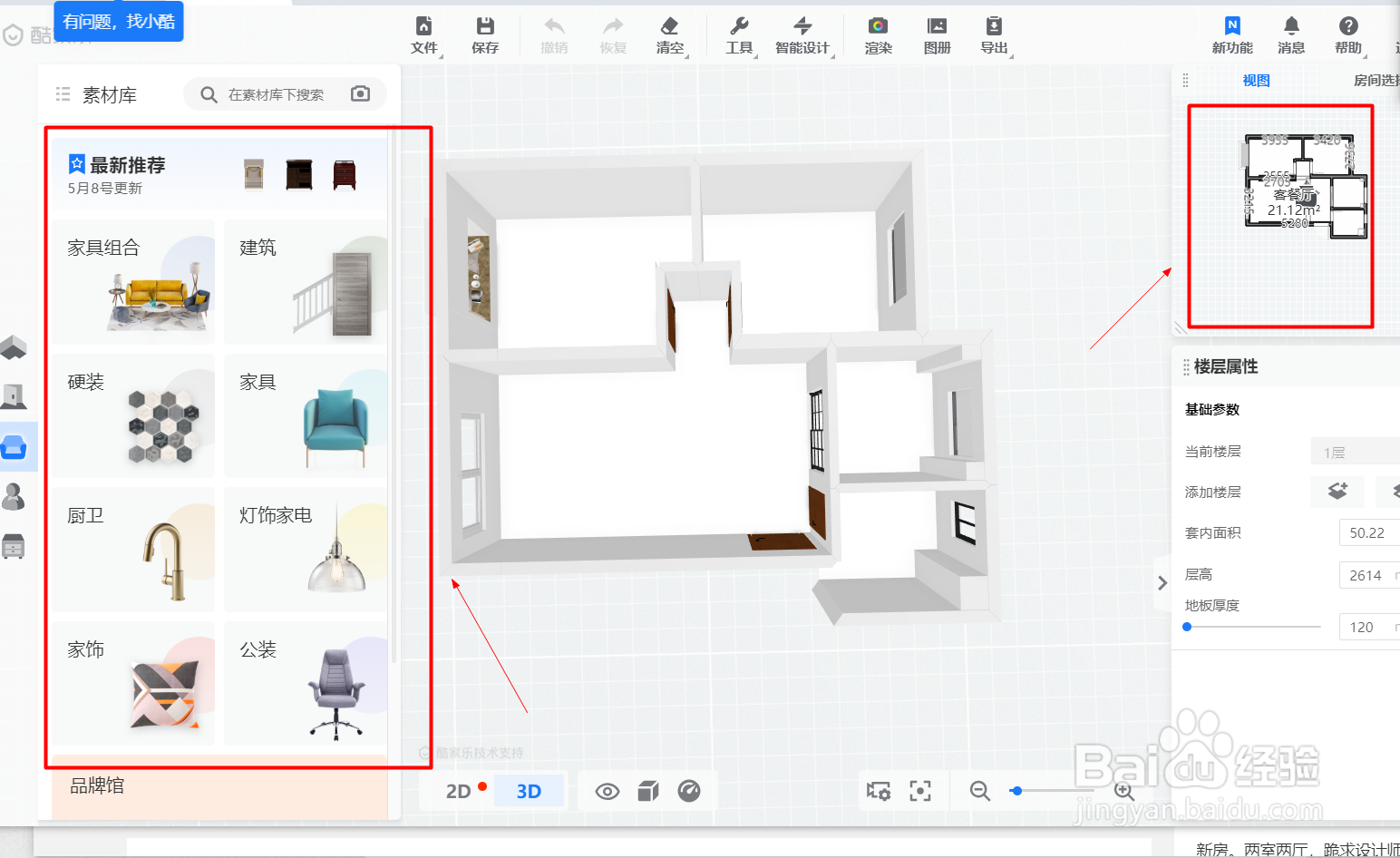This screenshot has width=1400, height=858.
Task: Click the floor-plan sidebar icon
Action: [x=14, y=346]
